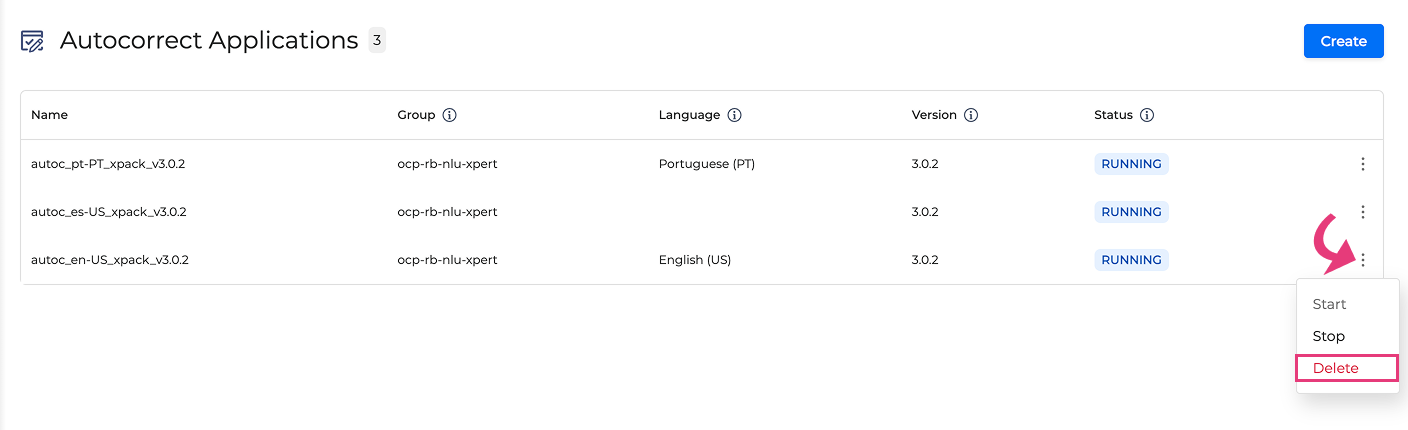This screenshot has width=1408, height=430.
Task: Click RUNNING status badge of Portuguese application
Action: [1131, 164]
